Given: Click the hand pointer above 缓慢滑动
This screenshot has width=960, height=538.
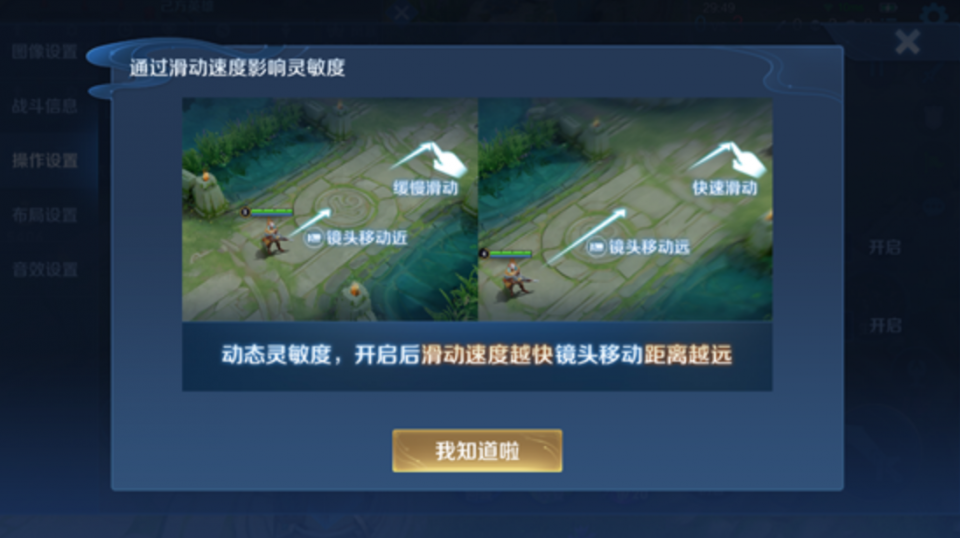Looking at the screenshot, I should tap(447, 160).
